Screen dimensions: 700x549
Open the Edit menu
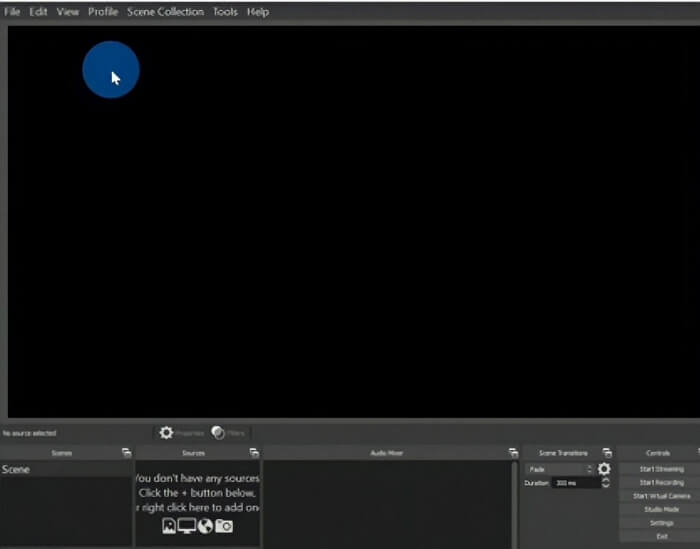click(38, 12)
